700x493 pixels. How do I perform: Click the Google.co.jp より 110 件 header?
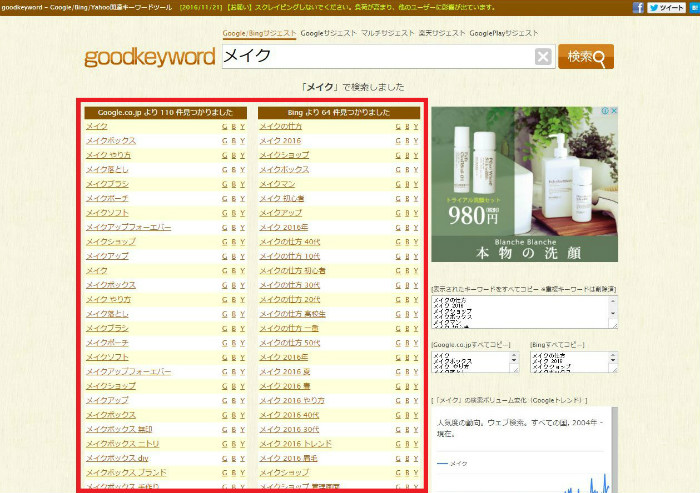(x=165, y=113)
